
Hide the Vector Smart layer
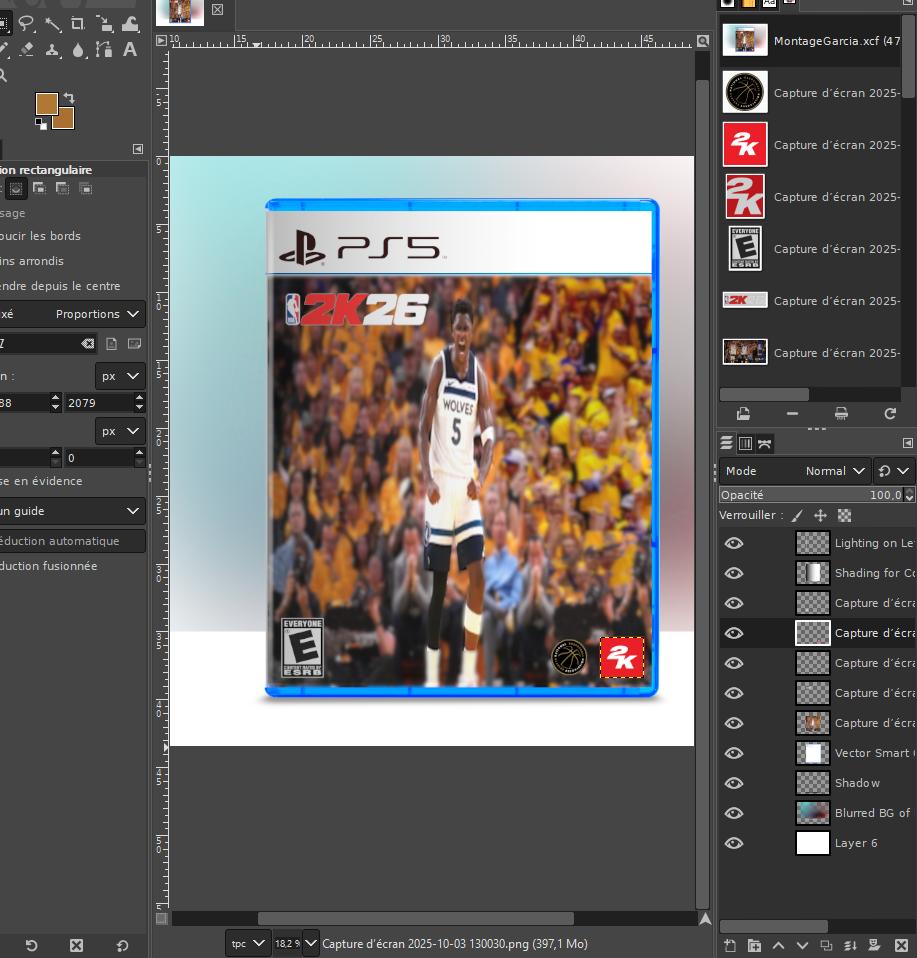click(x=734, y=753)
